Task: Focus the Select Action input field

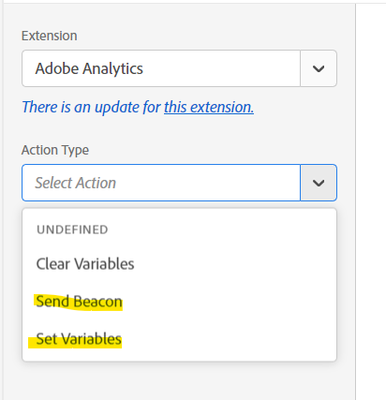Action: pos(161,183)
